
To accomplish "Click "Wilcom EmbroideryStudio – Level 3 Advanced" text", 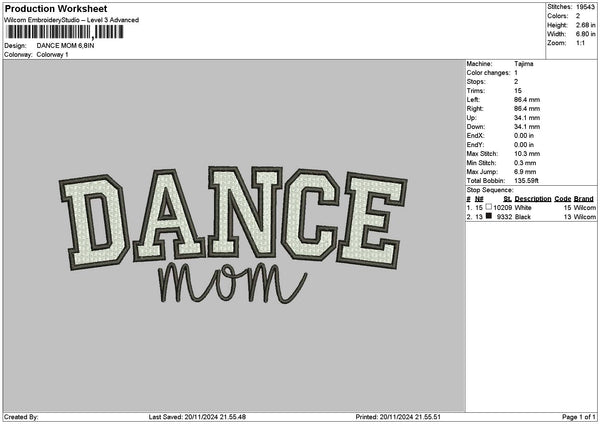I will click(x=72, y=20).
